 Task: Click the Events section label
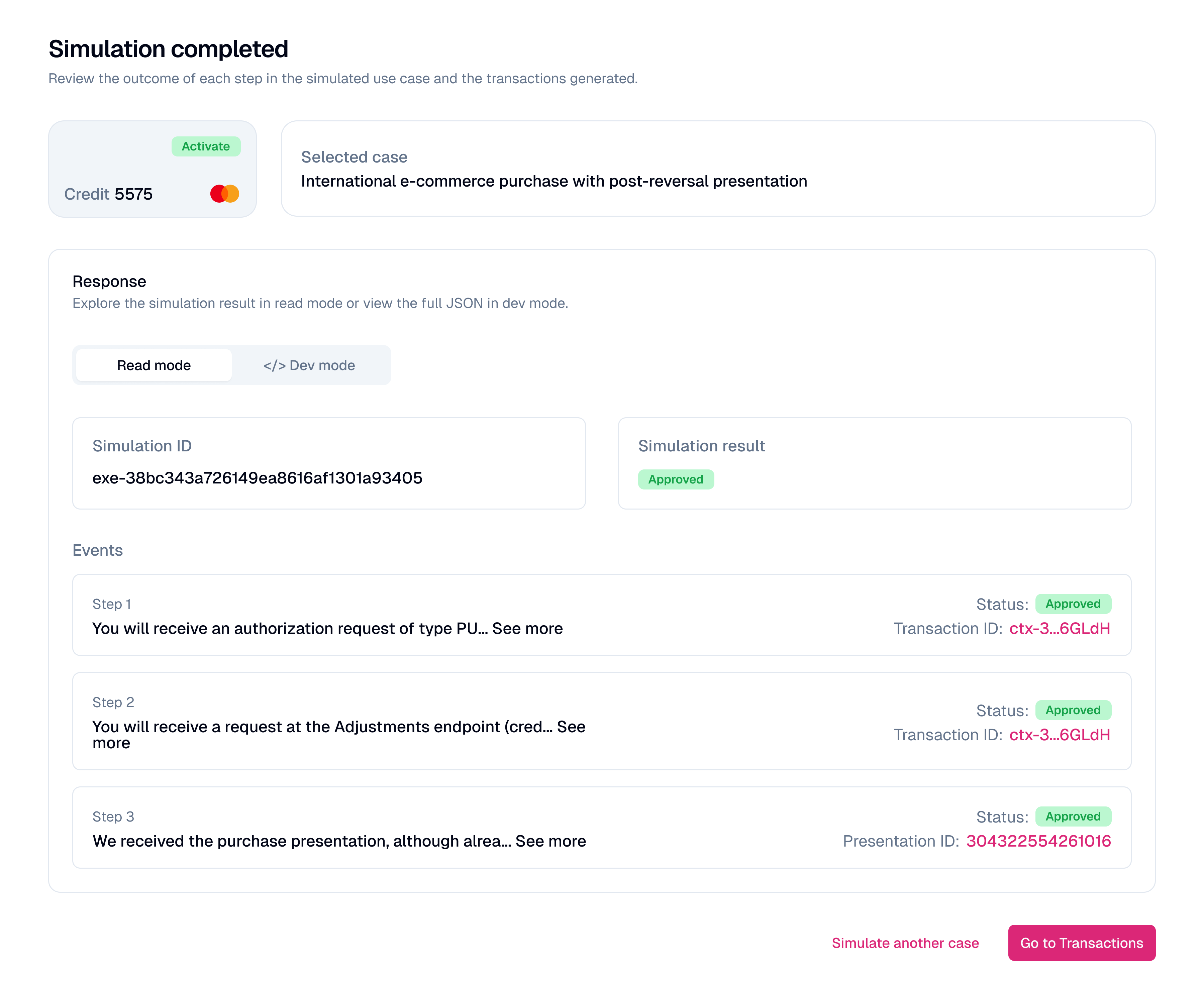click(98, 550)
